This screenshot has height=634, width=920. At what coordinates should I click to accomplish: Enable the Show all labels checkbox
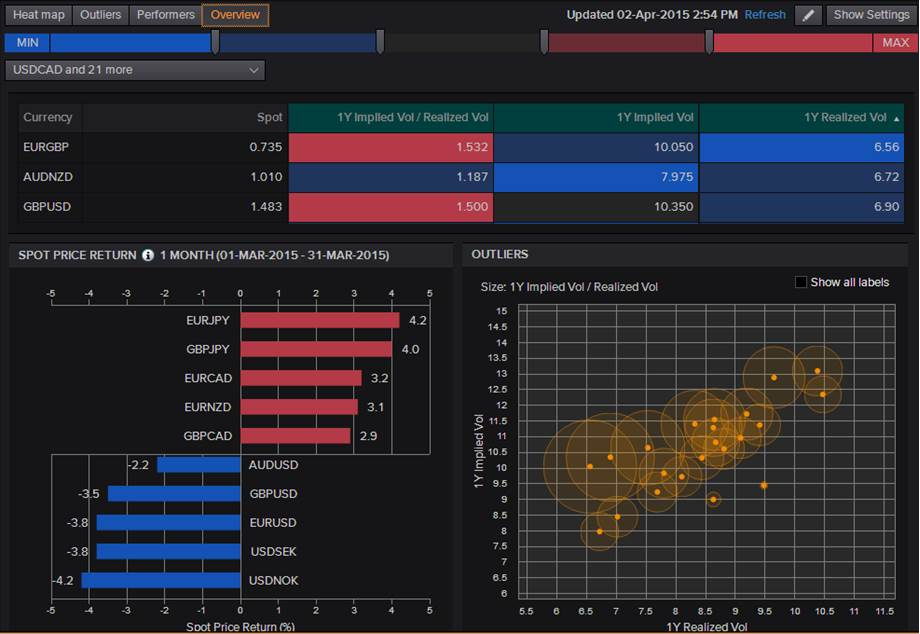tap(800, 282)
